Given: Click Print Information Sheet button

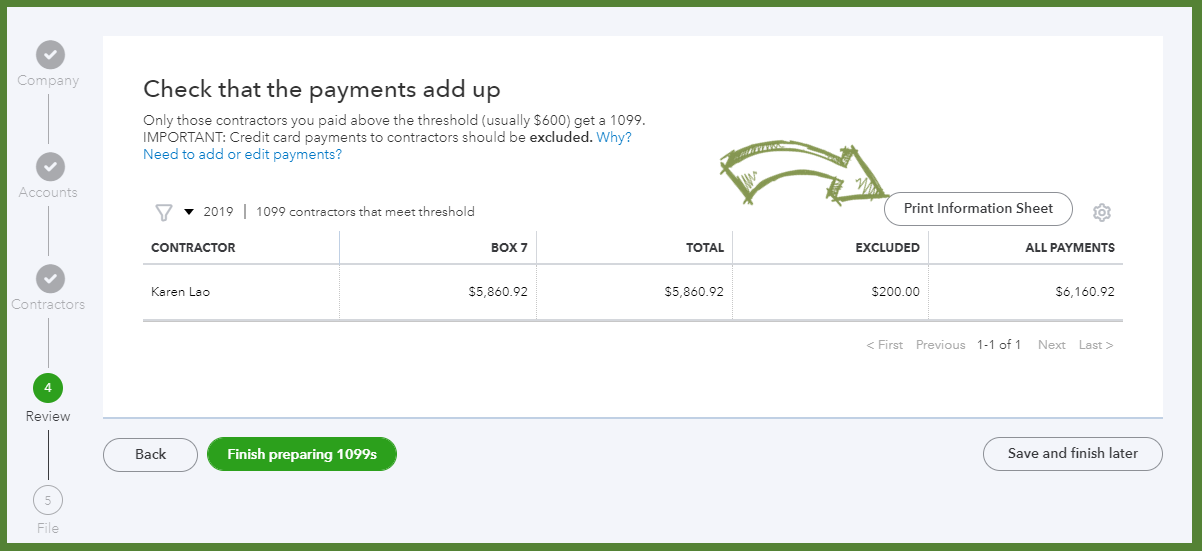Looking at the screenshot, I should pyautogui.click(x=978, y=209).
